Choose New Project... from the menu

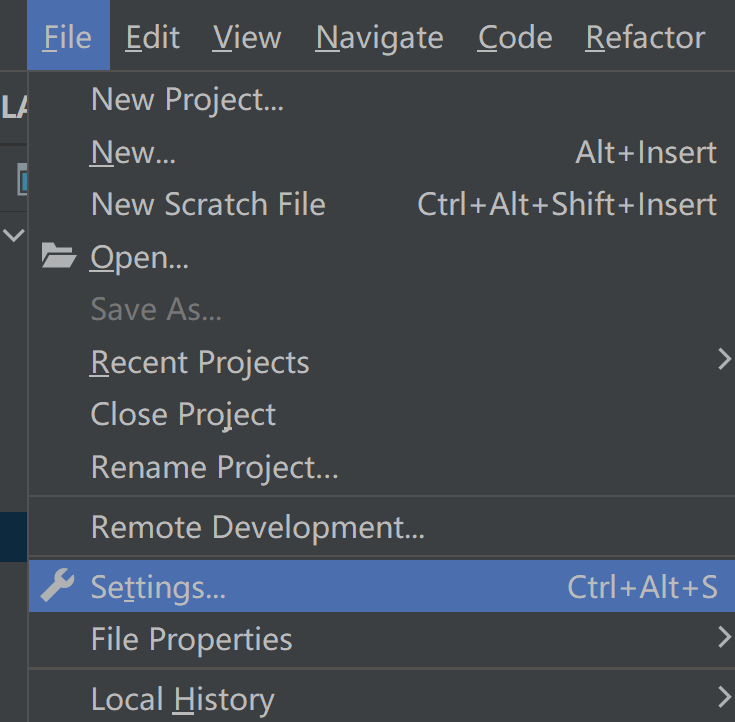coord(187,100)
